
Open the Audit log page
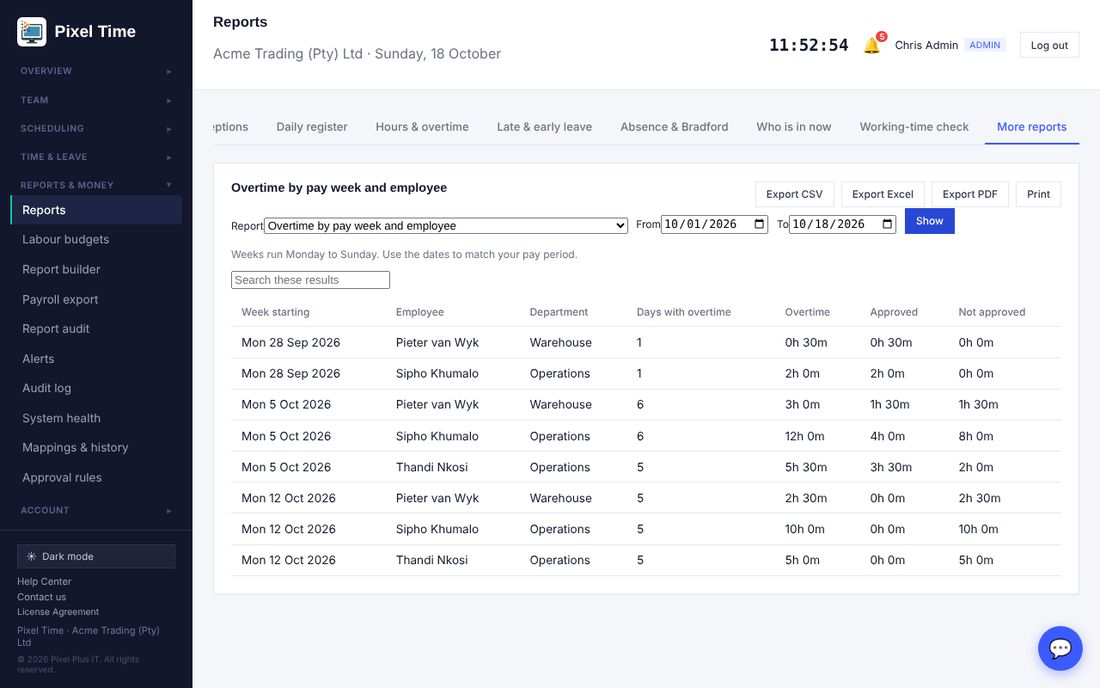click(x=96, y=389)
